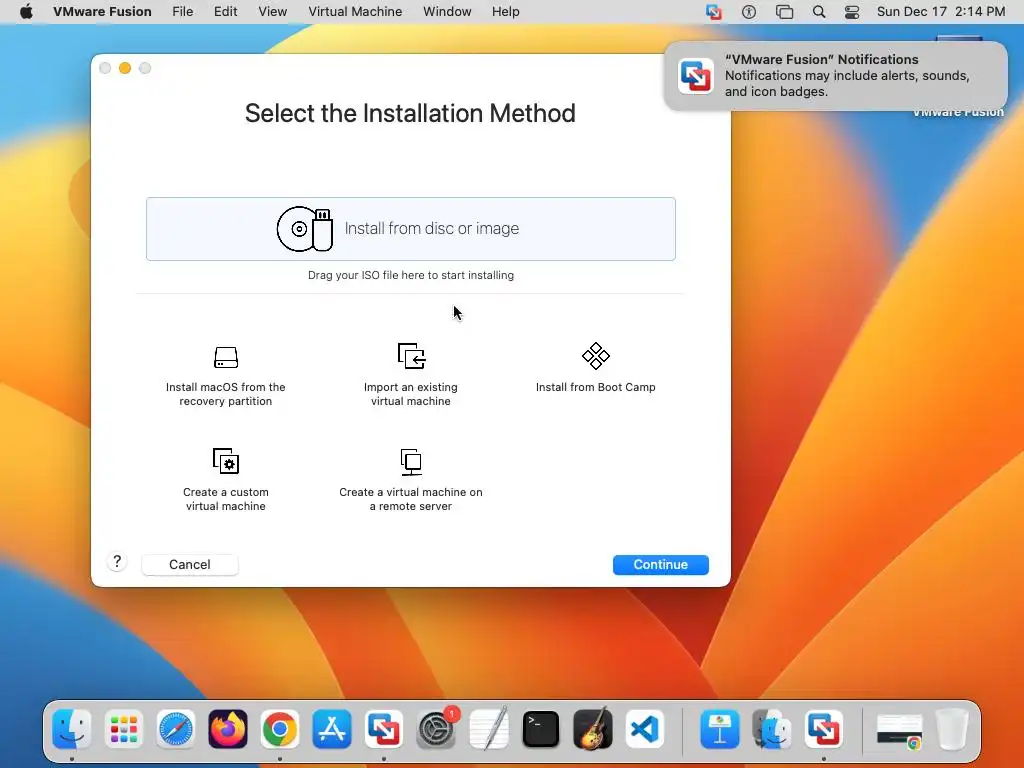
Task: Open Trash from the Dock
Action: click(952, 729)
